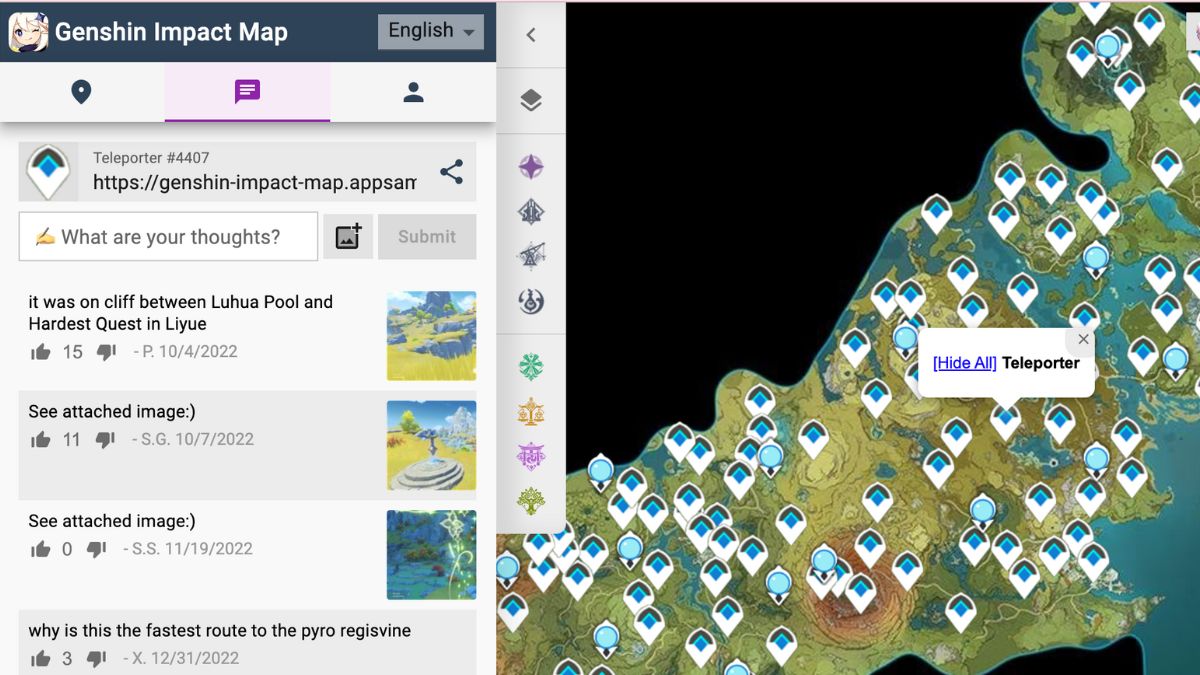Click the Hide All link
This screenshot has height=675, width=1200.
click(964, 363)
